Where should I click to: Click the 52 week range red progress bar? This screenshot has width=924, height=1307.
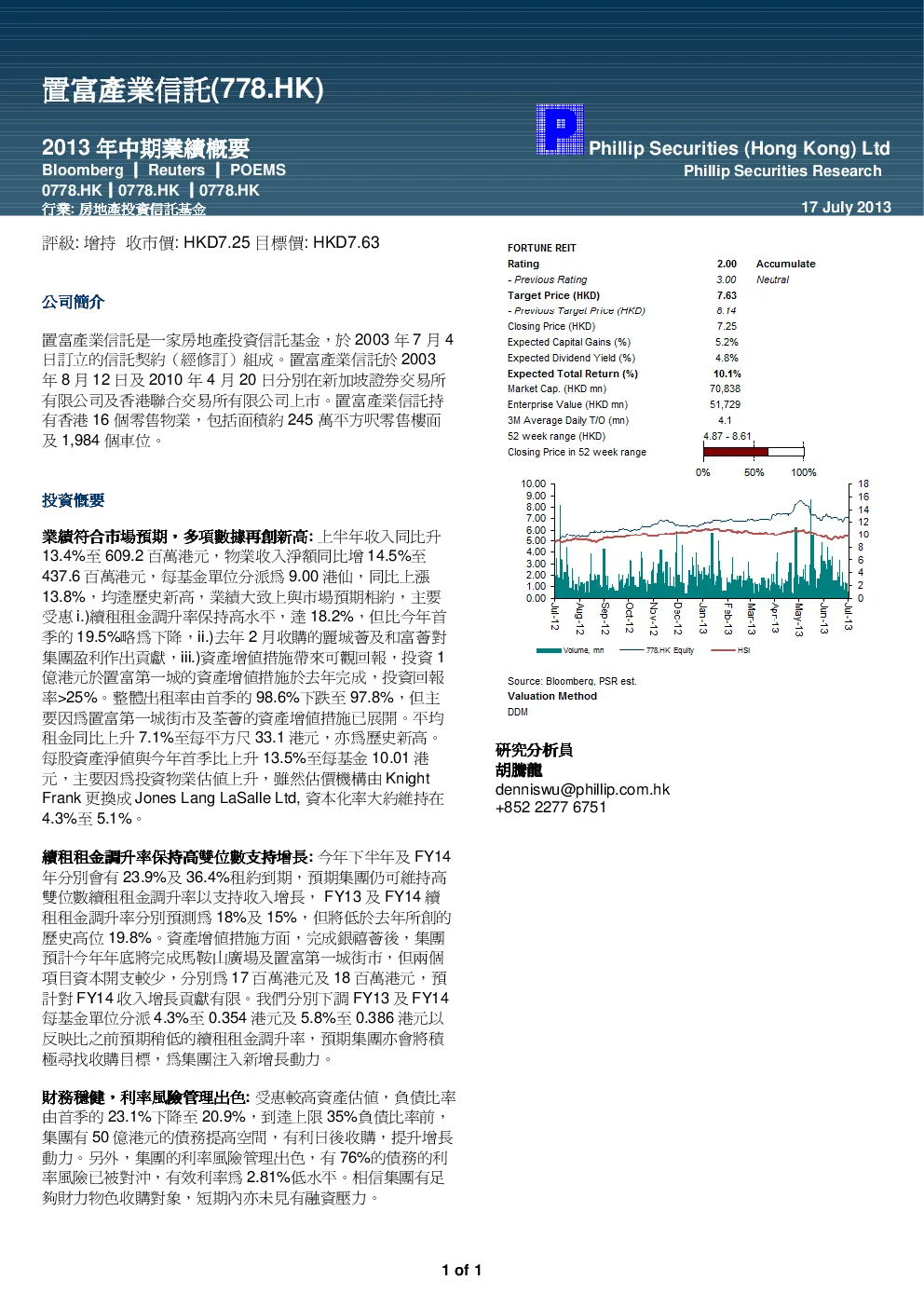pos(754,452)
